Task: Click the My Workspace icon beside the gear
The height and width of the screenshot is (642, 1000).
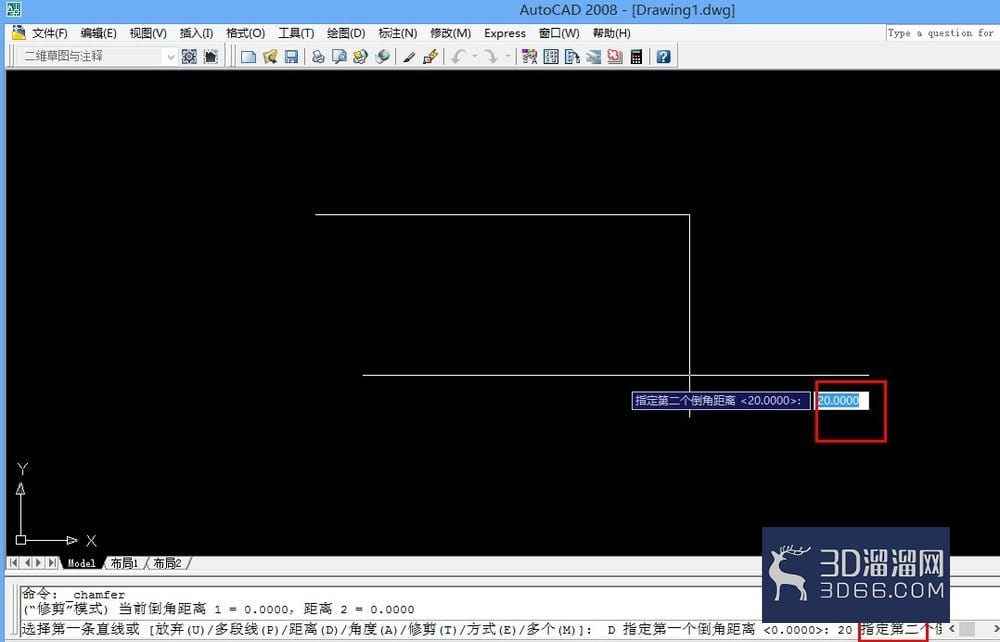Action: (x=210, y=57)
